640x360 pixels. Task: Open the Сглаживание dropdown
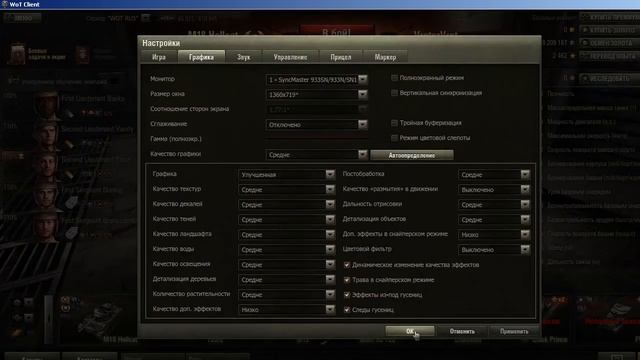click(x=317, y=124)
